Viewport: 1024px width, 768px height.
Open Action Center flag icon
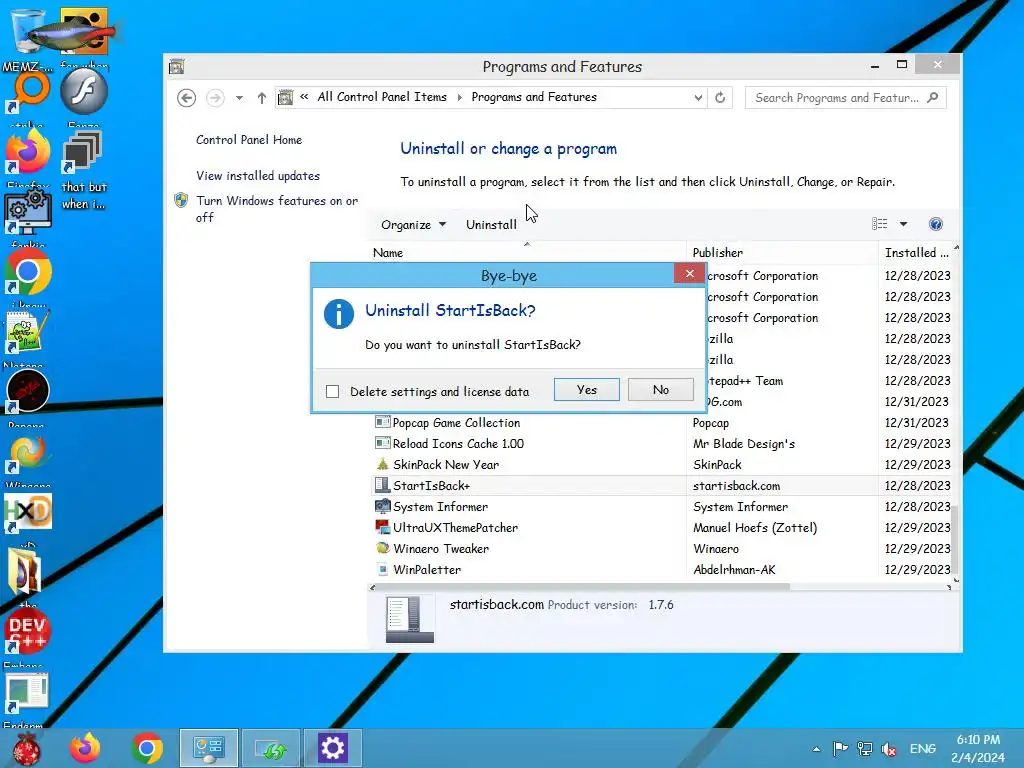(840, 749)
